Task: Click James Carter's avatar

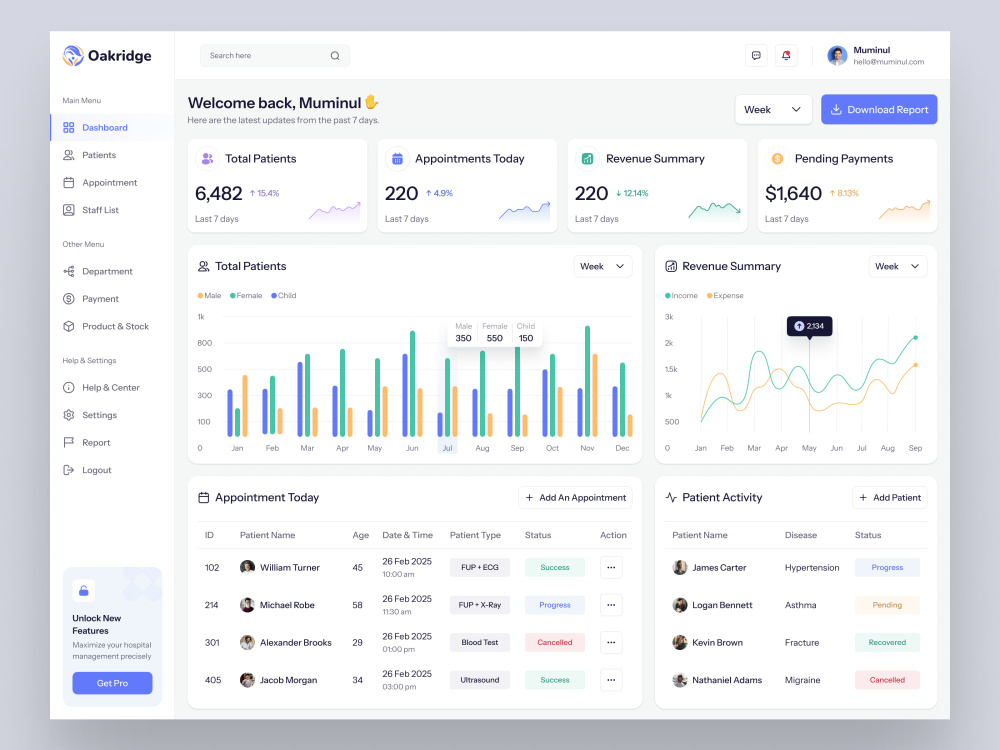Action: click(680, 567)
